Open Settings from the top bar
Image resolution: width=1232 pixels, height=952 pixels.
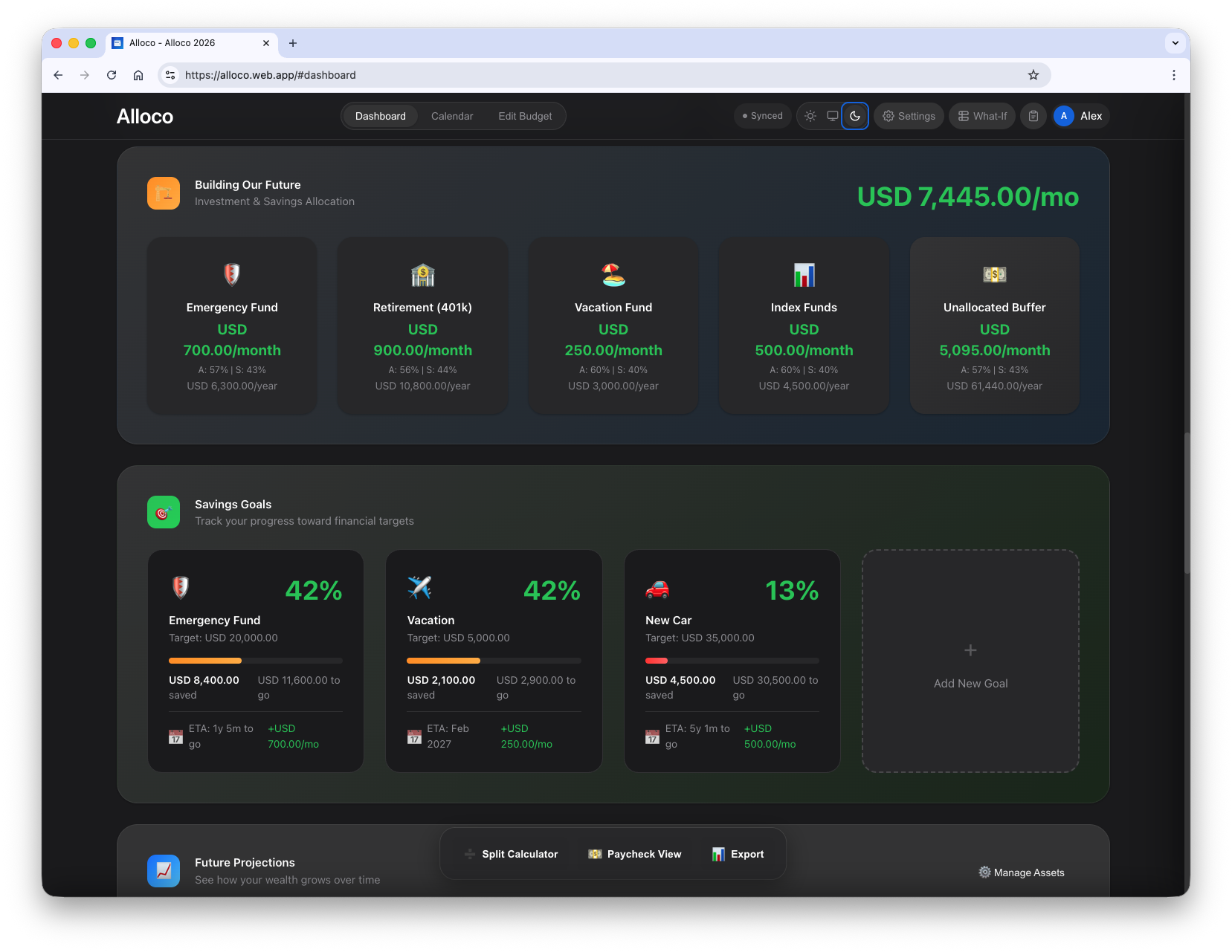click(909, 116)
